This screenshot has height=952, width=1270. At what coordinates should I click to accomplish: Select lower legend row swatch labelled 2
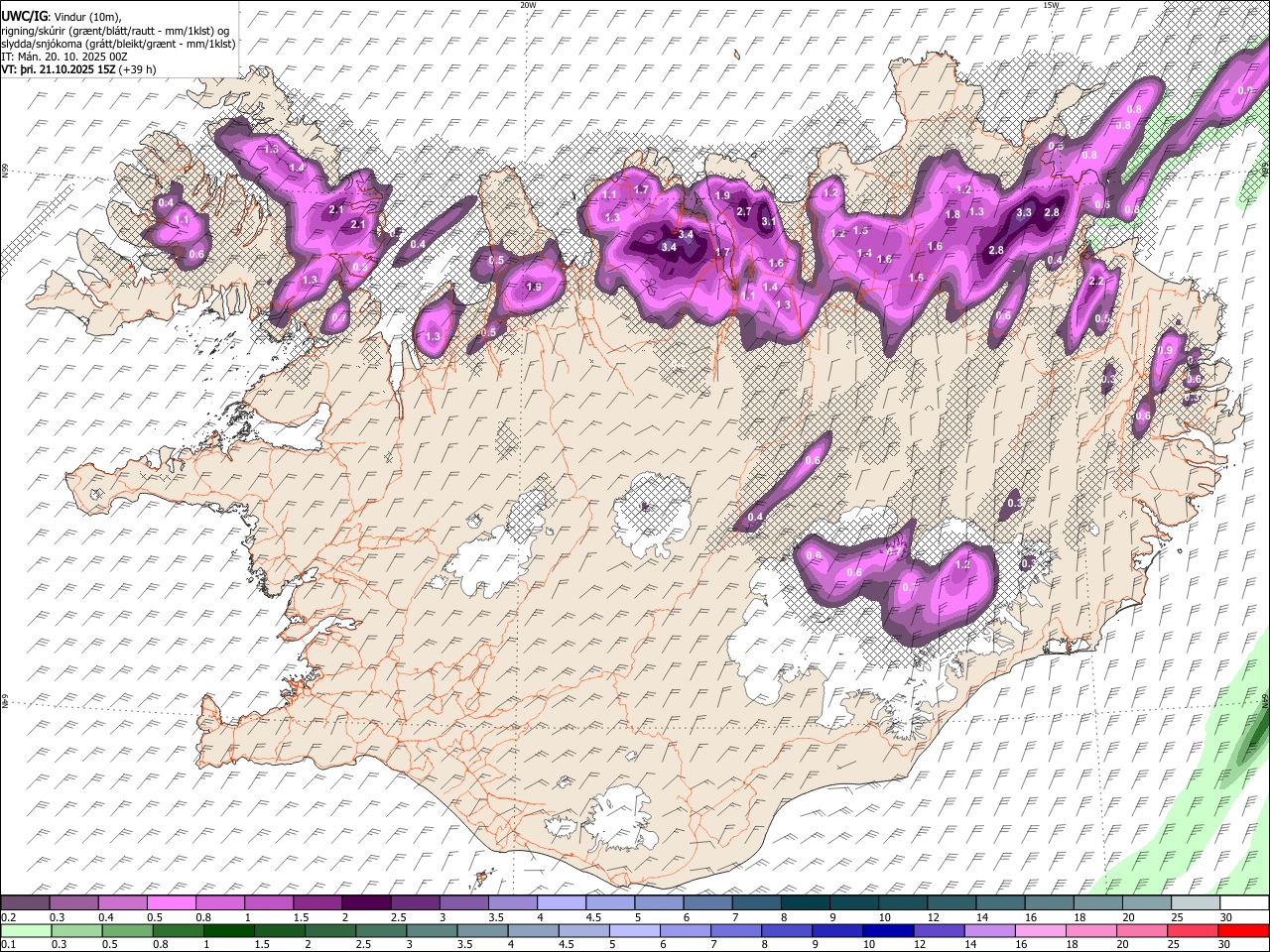(330, 930)
